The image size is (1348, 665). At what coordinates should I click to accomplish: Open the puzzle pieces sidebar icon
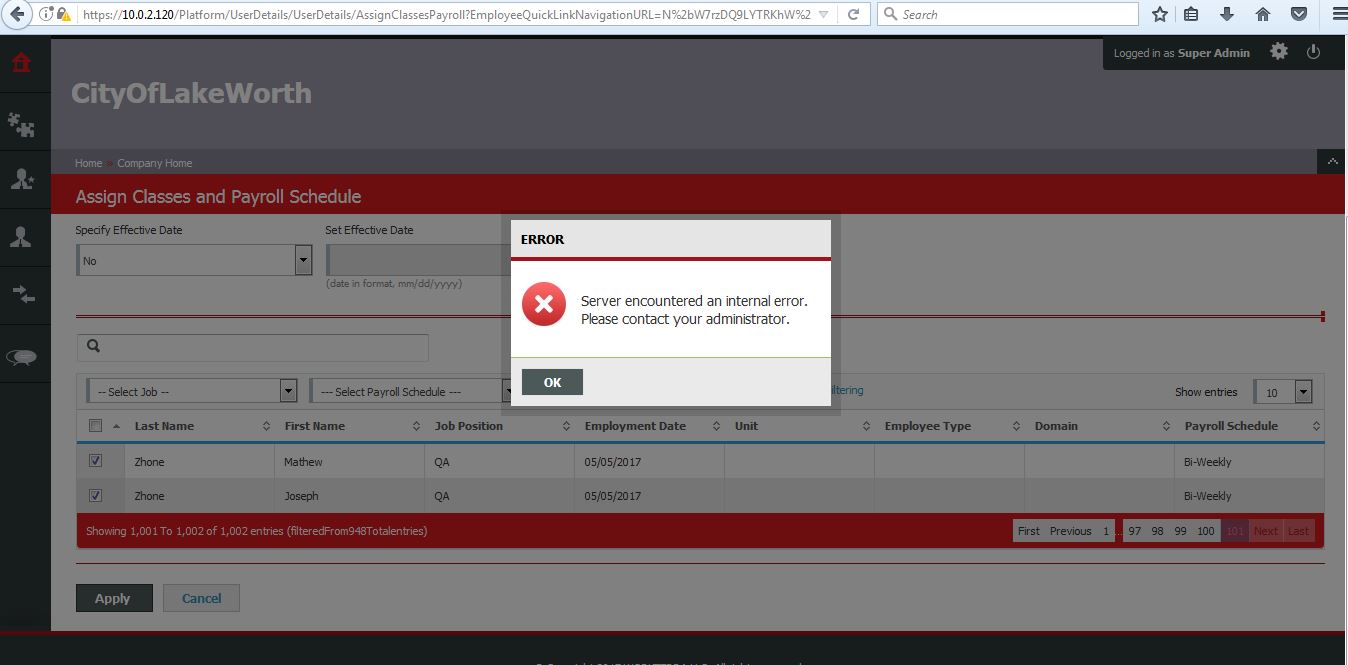[21, 123]
